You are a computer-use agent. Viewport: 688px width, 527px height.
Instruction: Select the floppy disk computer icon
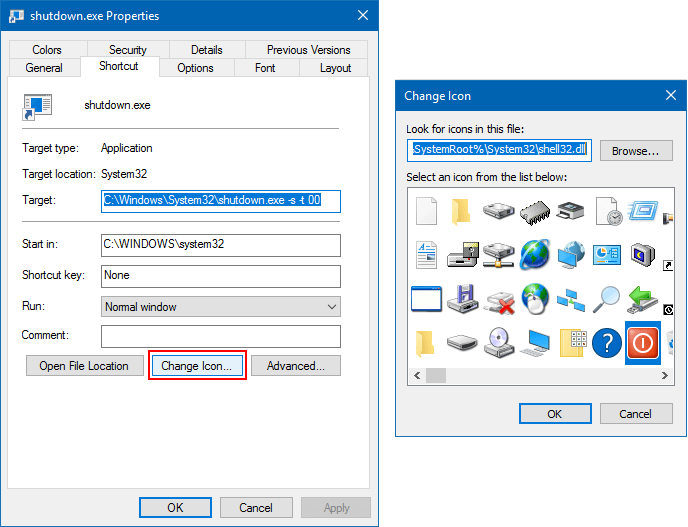point(462,255)
